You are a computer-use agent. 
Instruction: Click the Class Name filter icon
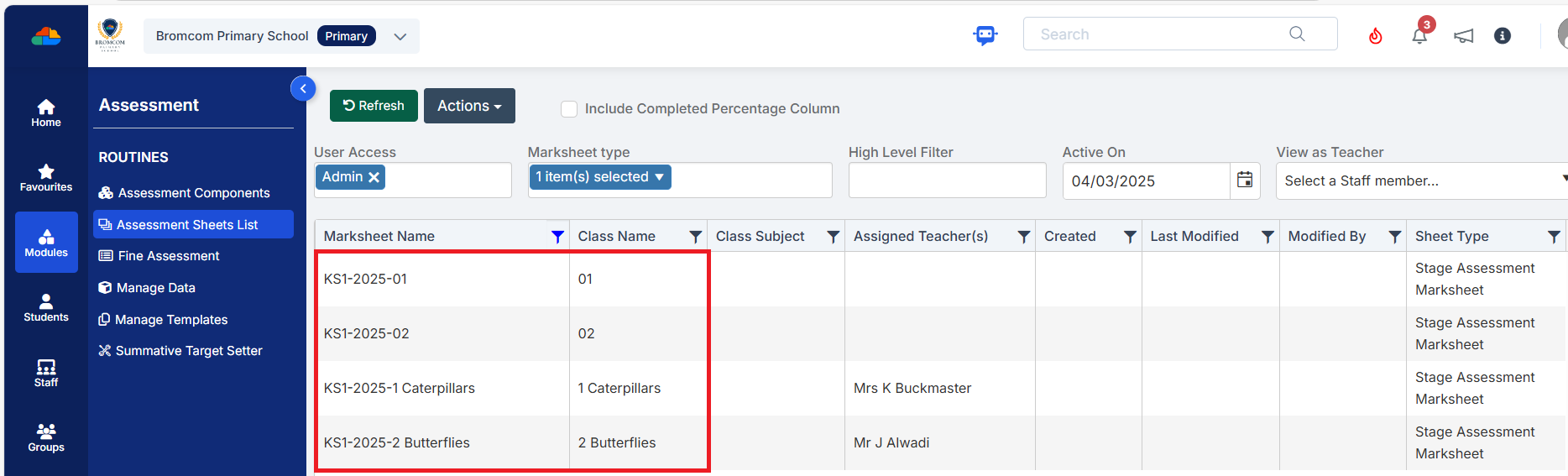695,237
